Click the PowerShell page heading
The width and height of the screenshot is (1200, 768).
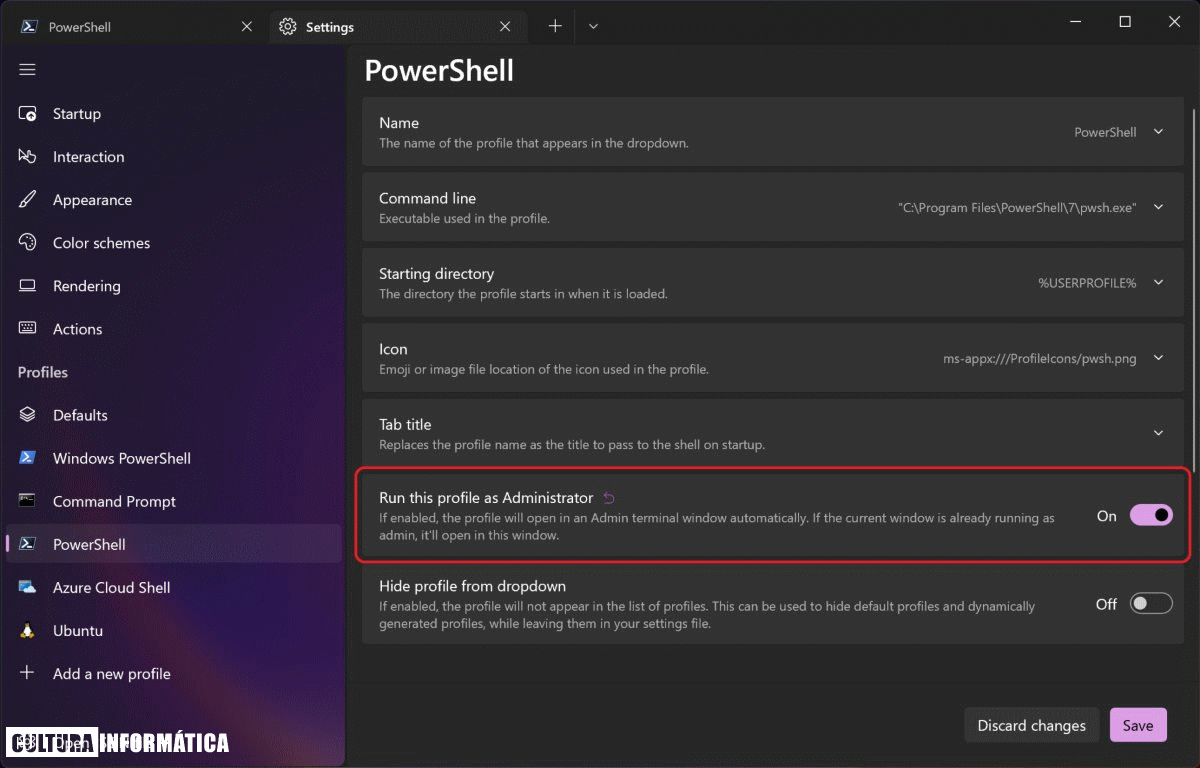coord(439,70)
